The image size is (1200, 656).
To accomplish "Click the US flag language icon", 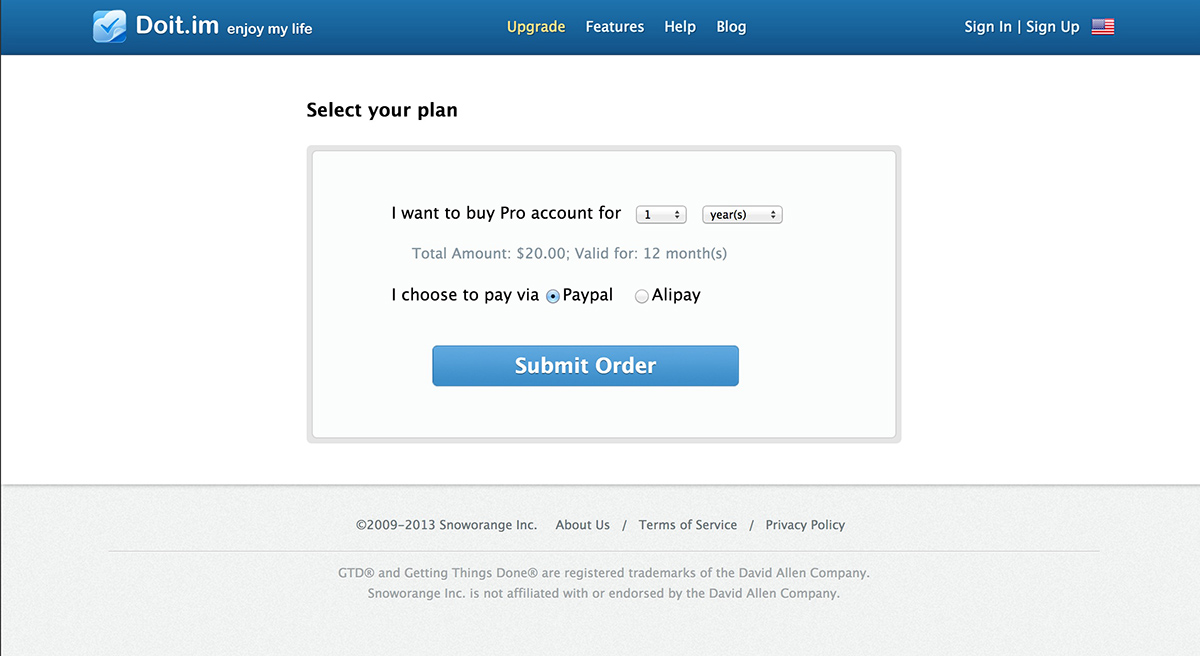I will pos(1102,27).
